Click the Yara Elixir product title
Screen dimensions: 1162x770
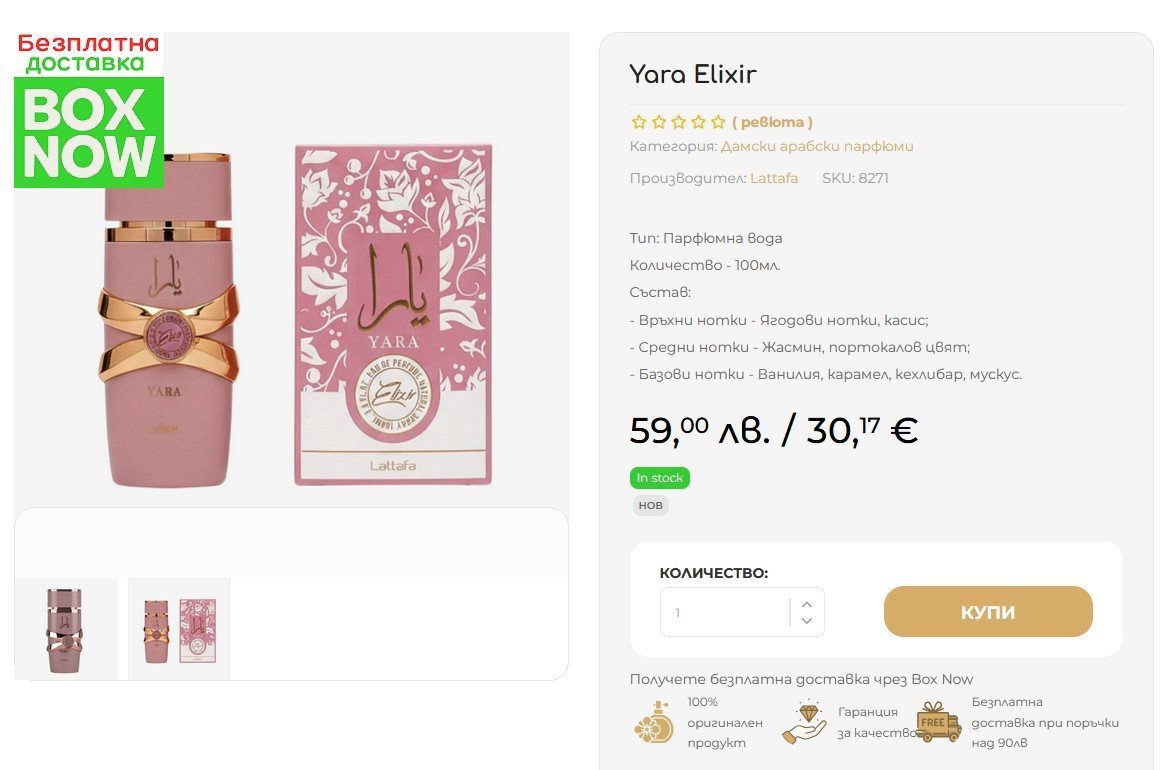point(693,74)
